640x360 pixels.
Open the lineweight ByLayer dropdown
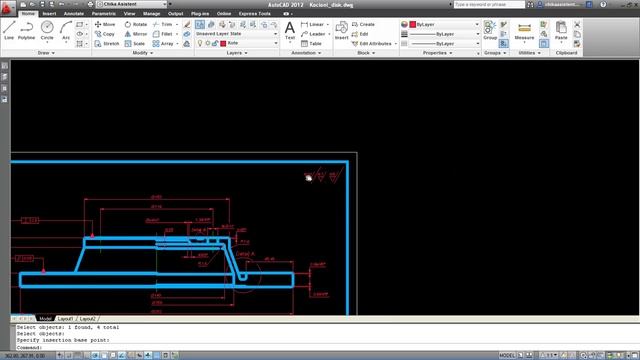[x=444, y=34]
